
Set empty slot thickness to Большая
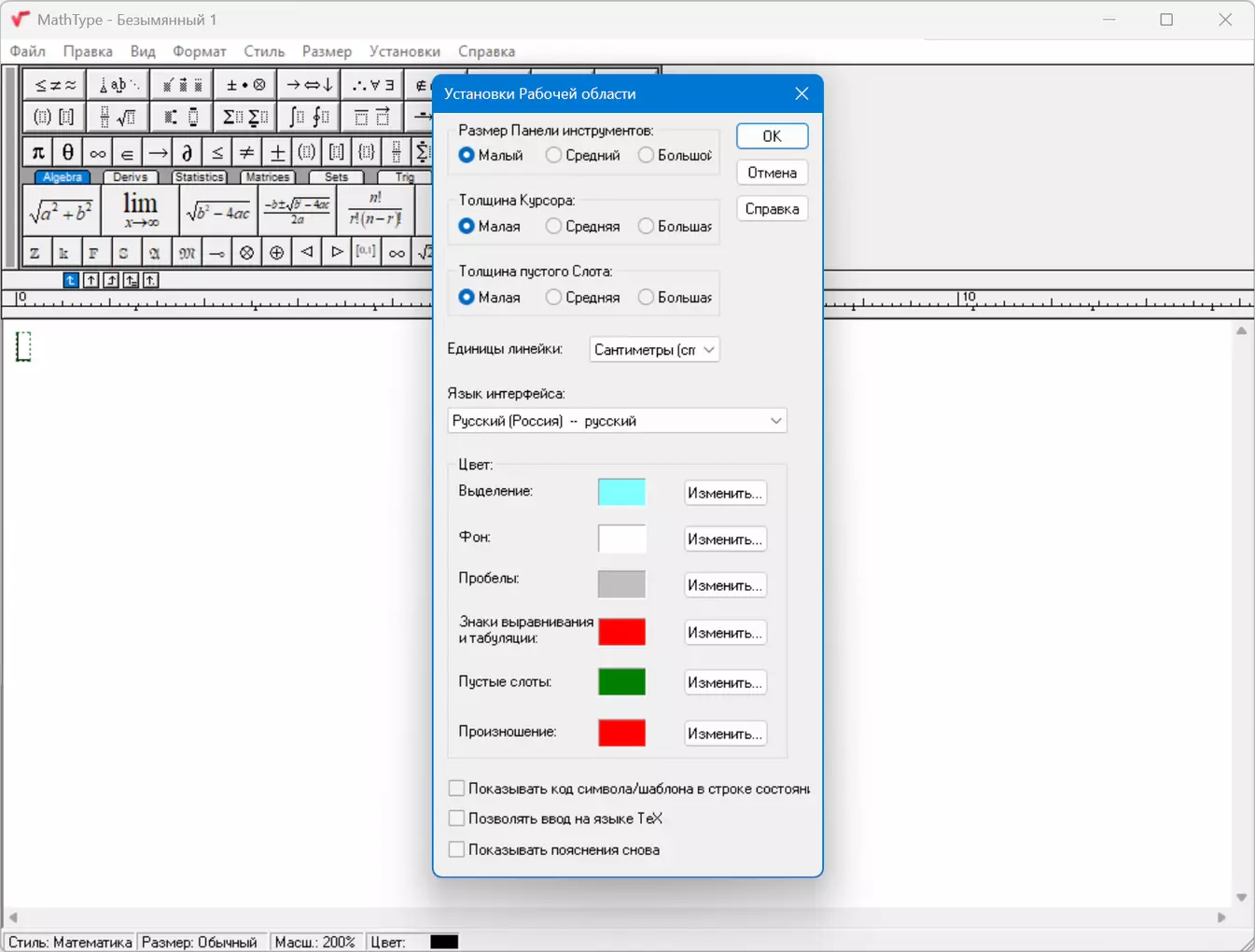[x=675, y=297]
